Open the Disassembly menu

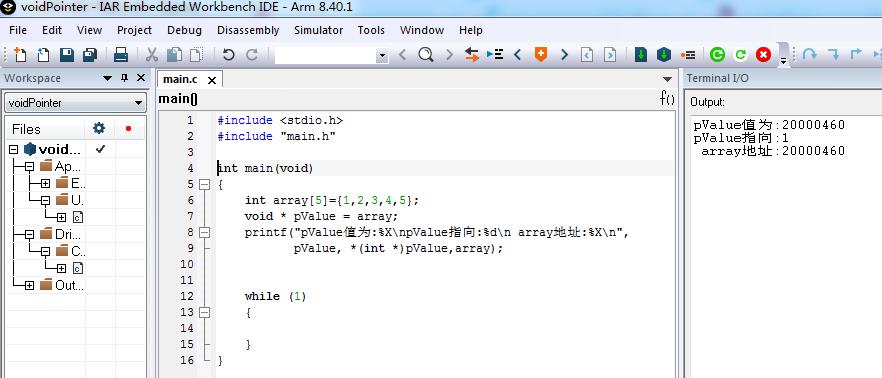(x=248, y=30)
